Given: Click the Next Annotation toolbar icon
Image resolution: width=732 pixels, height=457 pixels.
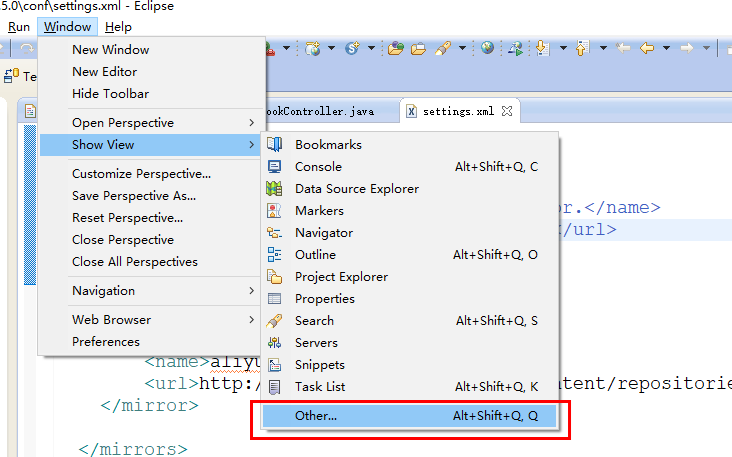Looking at the screenshot, I should tap(542, 48).
